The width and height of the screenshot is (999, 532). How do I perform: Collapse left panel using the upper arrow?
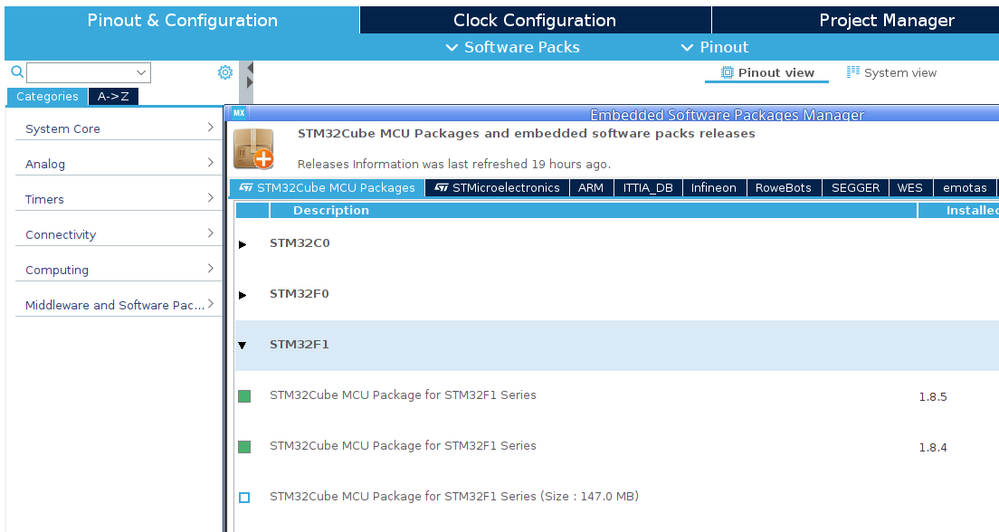[x=250, y=68]
